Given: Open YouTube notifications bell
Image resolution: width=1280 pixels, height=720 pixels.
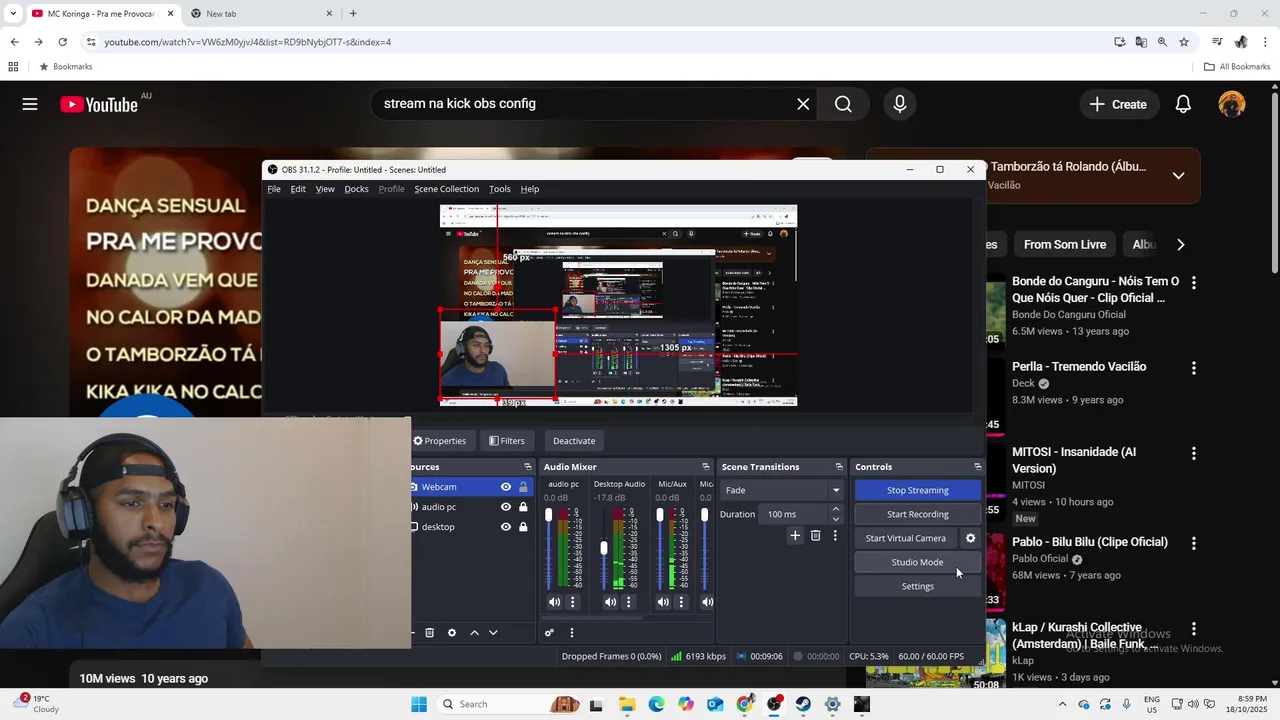Looking at the screenshot, I should (x=1183, y=104).
